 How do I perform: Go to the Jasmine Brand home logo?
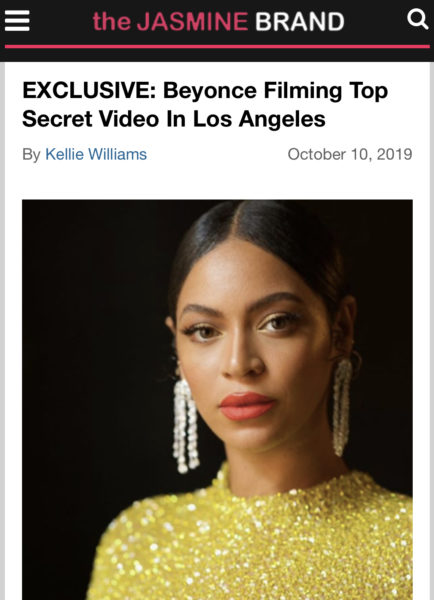(x=219, y=21)
